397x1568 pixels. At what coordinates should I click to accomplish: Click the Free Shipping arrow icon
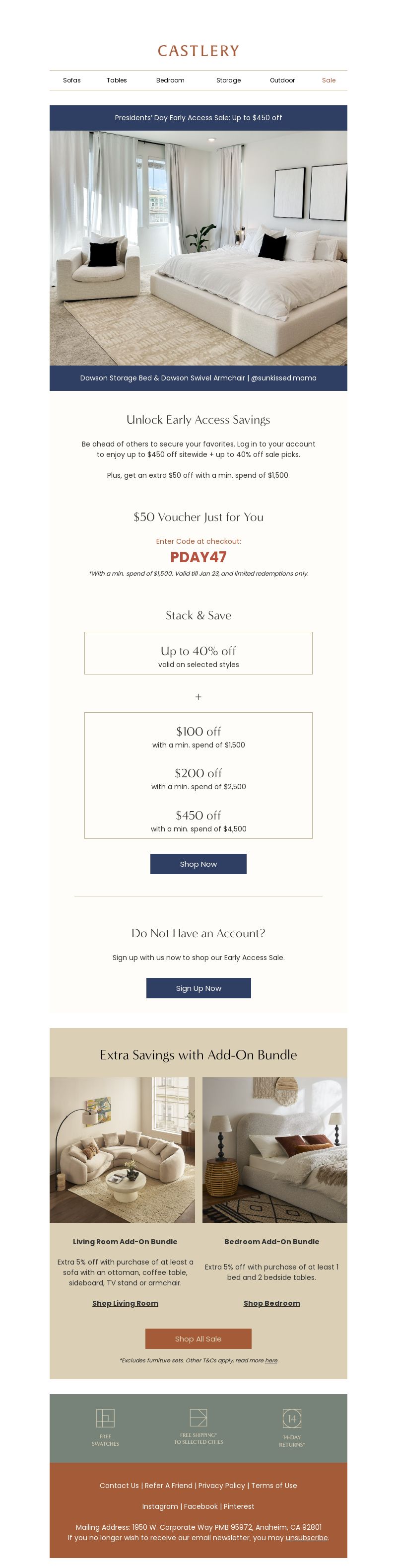(x=198, y=1417)
